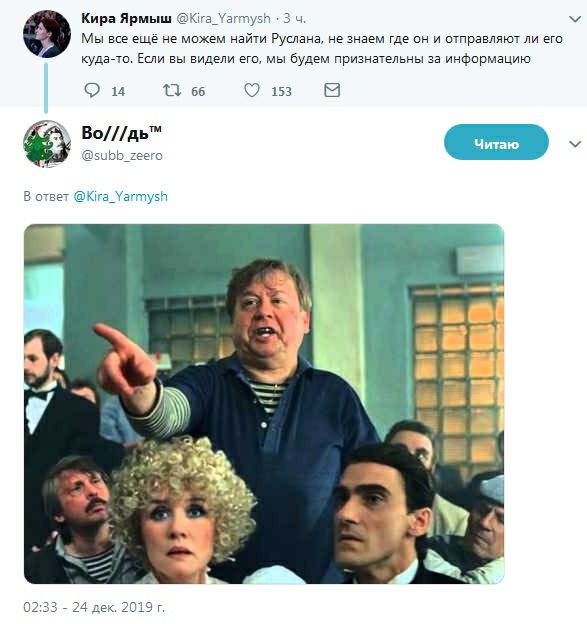Click the envelope direct message icon
This screenshot has height=624, width=587.
332,90
